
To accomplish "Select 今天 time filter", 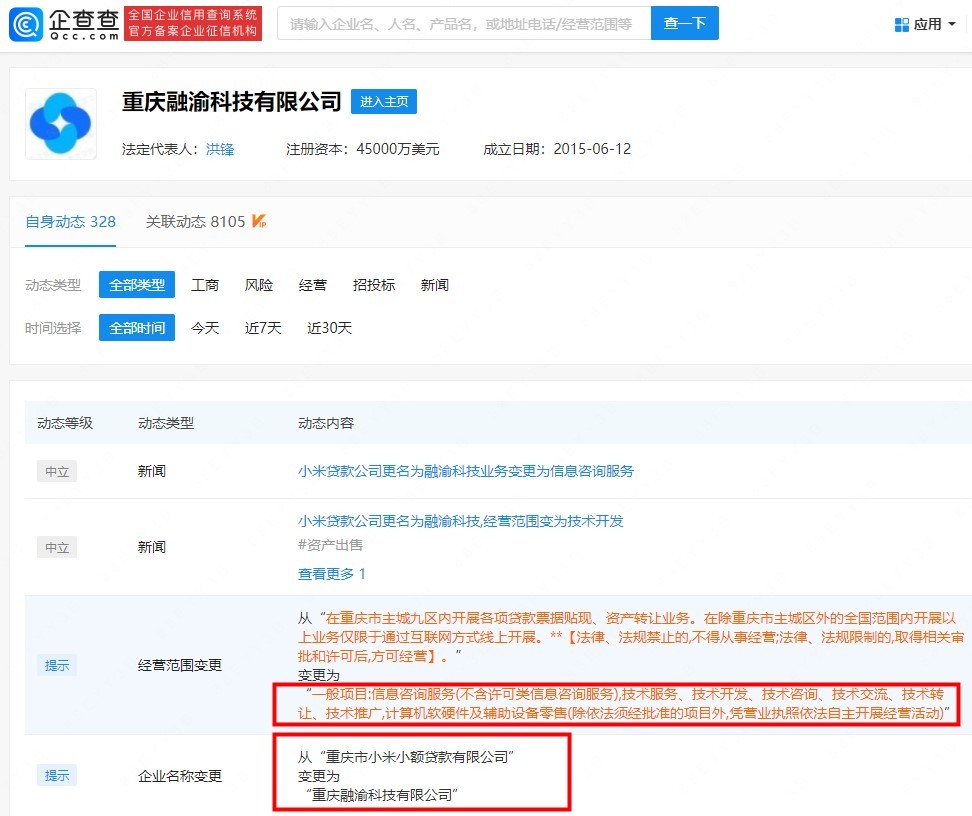I will tap(205, 328).
